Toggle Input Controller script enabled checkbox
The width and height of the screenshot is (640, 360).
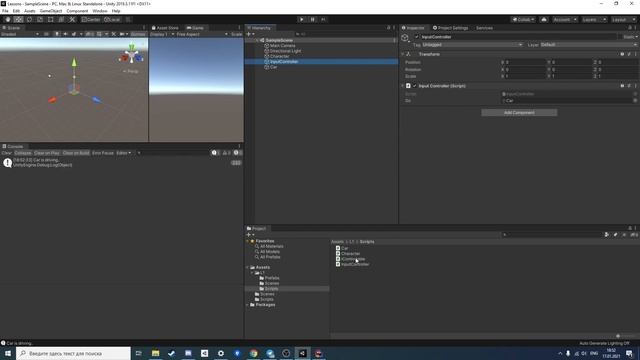415,86
